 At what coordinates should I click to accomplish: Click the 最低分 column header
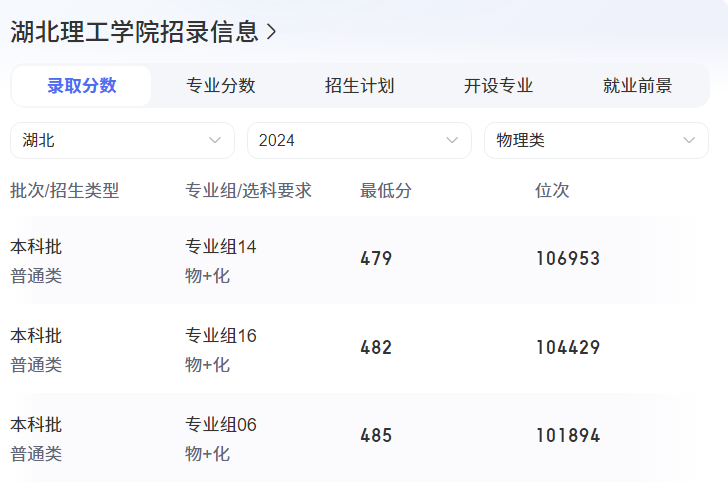[x=386, y=190]
